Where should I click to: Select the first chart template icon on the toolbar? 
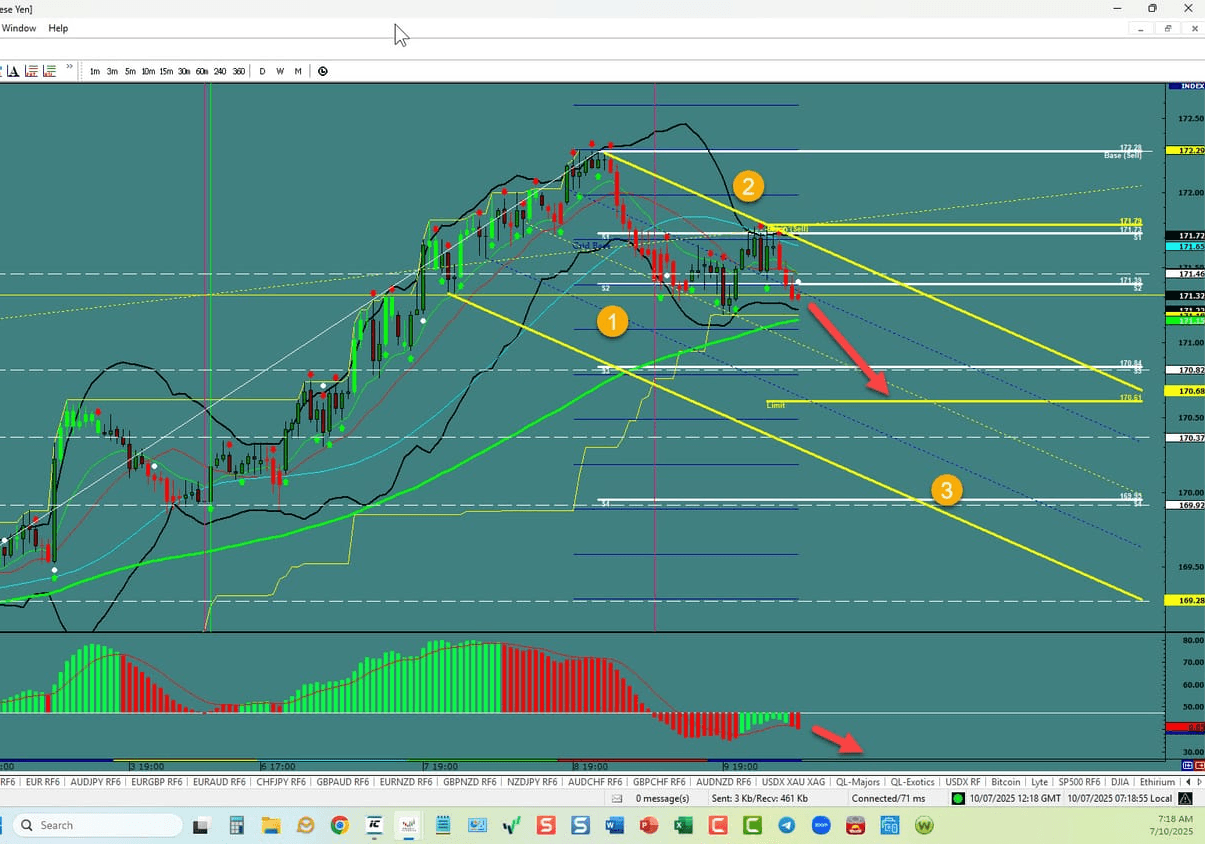tap(31, 71)
